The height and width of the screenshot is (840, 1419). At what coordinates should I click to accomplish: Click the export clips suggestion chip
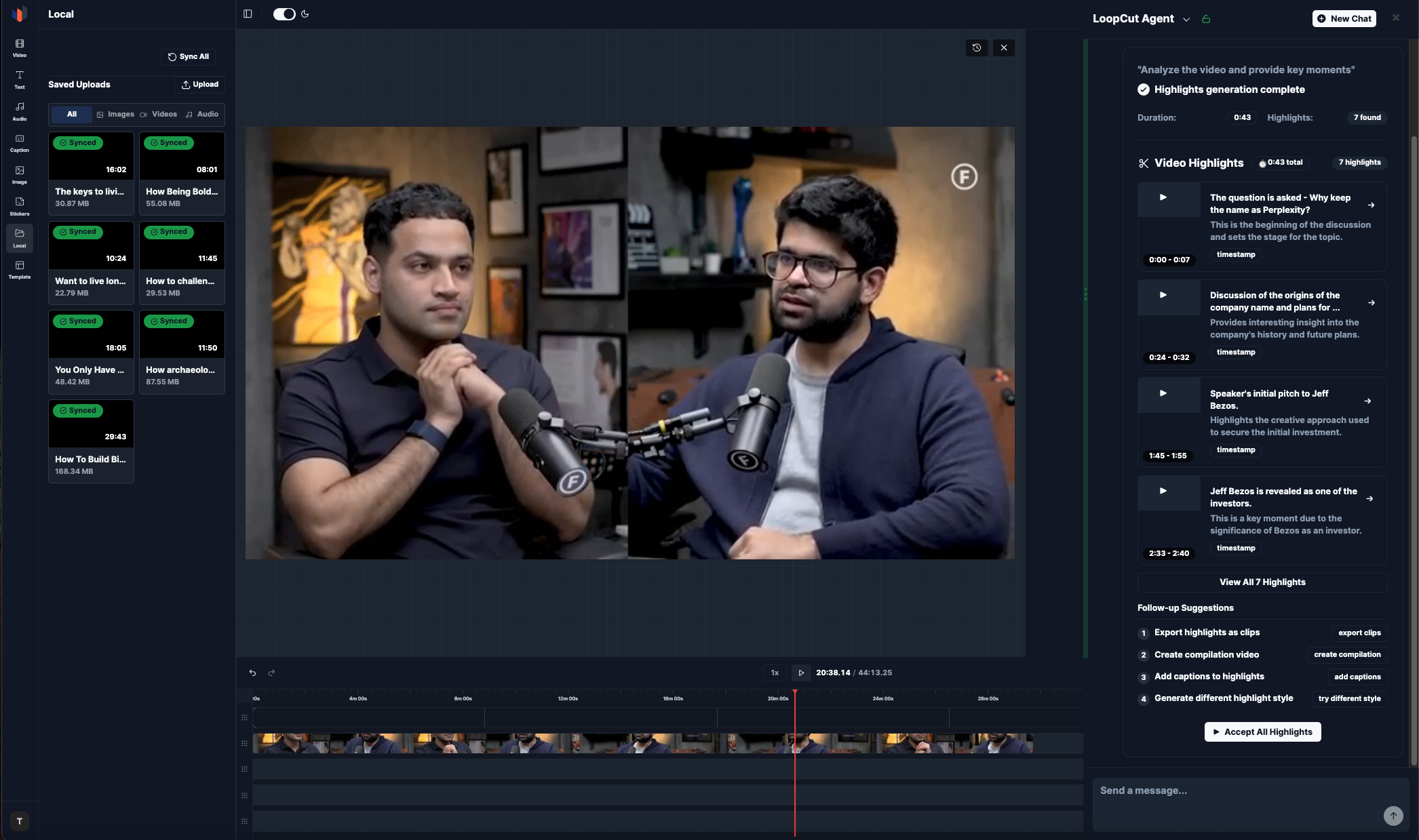click(1359, 633)
